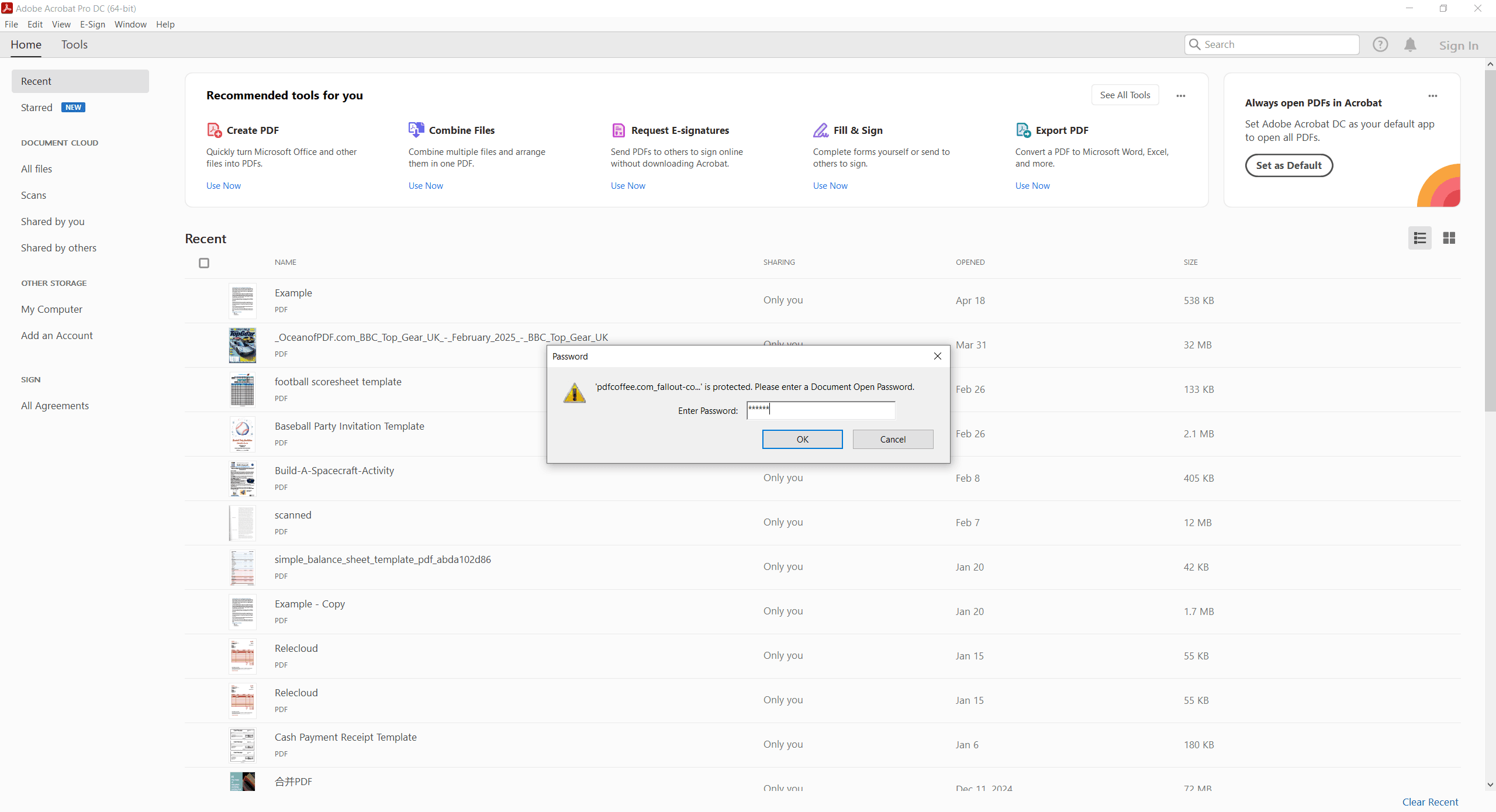Open Shared by you
Image resolution: width=1496 pixels, height=812 pixels.
[53, 222]
